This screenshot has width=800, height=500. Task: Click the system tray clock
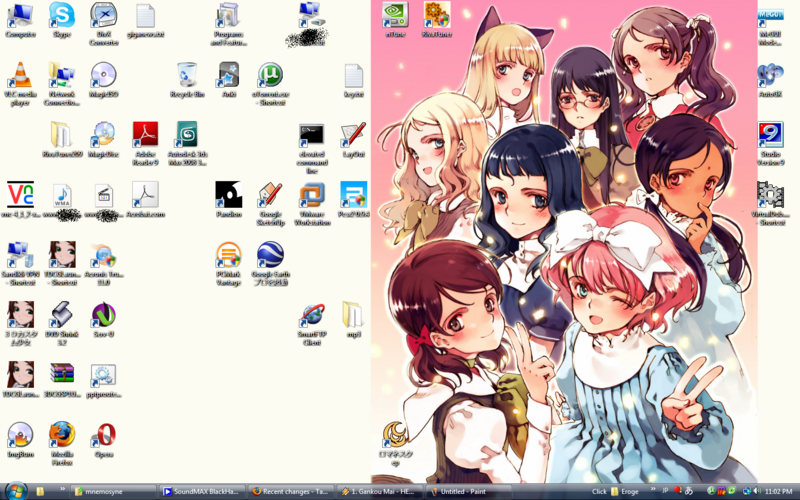[x=780, y=492]
